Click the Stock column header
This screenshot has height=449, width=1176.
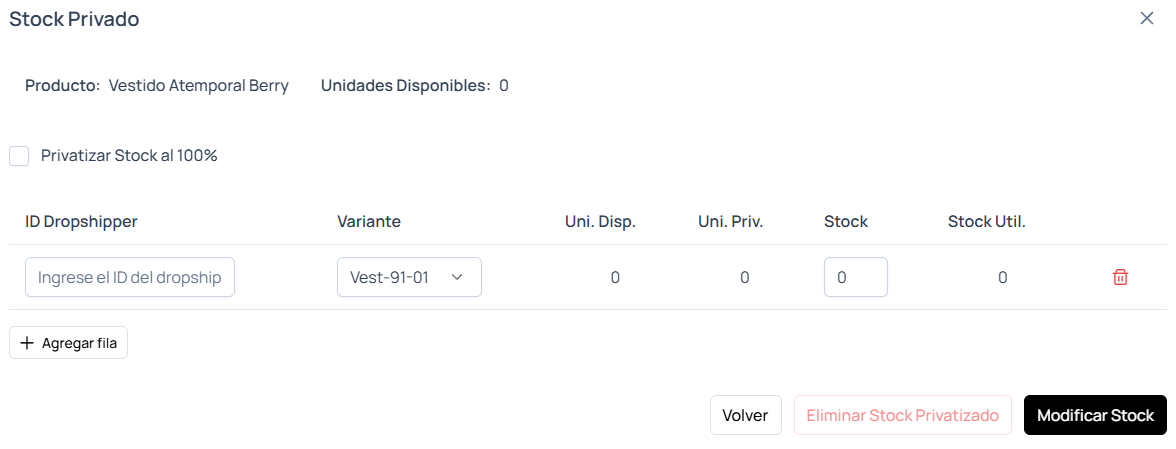pyautogui.click(x=846, y=222)
